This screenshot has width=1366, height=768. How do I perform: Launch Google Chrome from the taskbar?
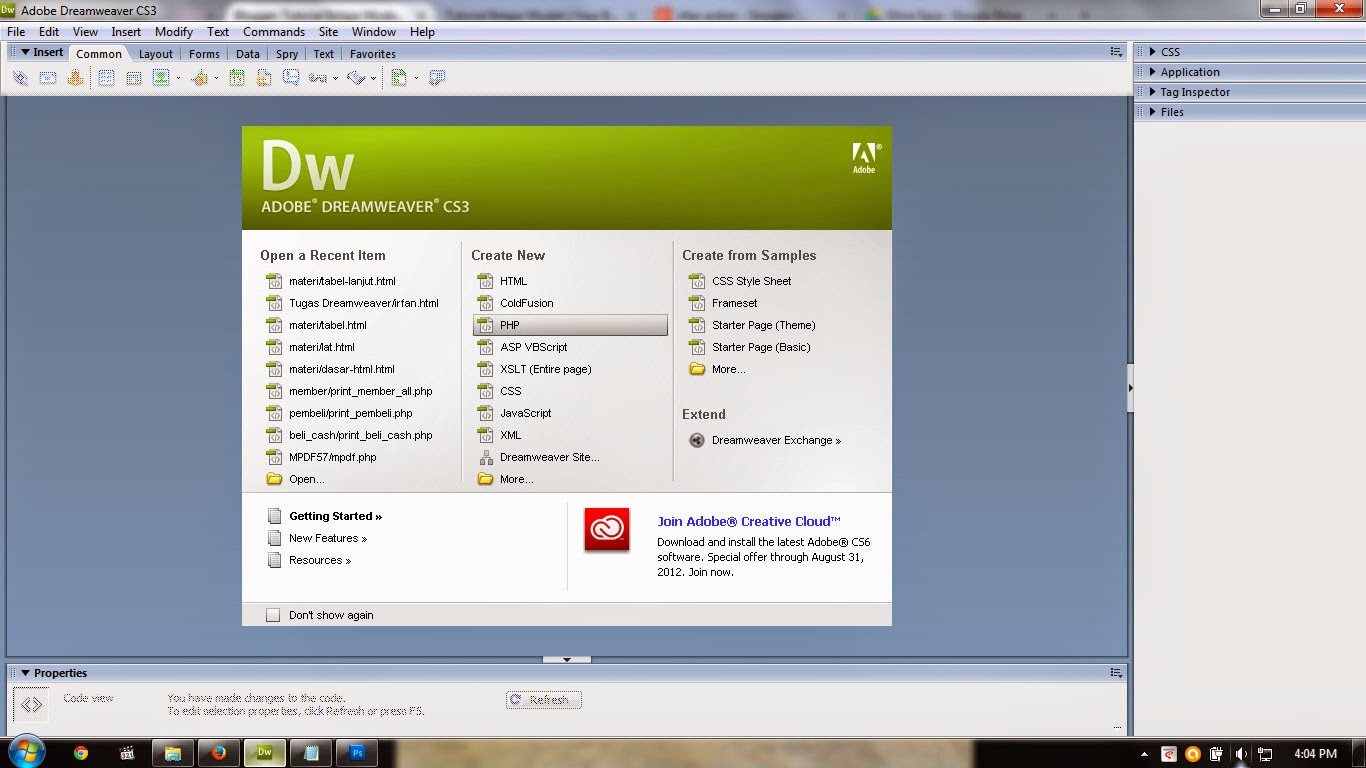point(81,753)
